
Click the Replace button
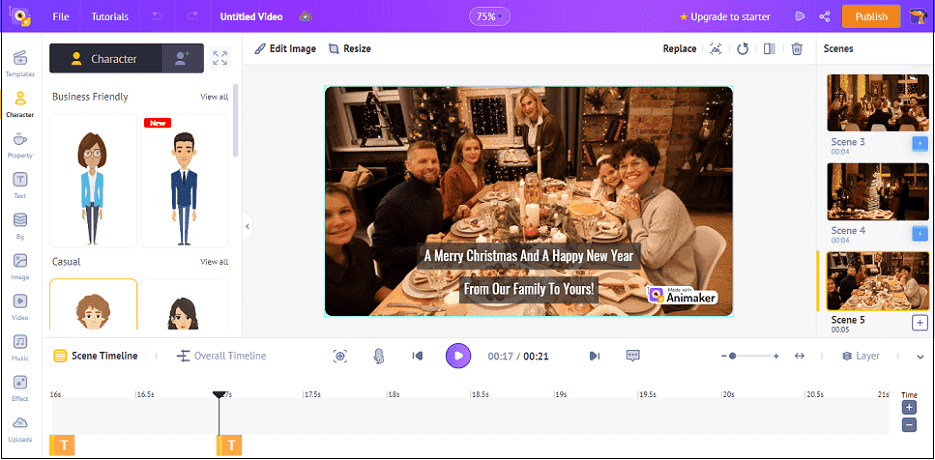[680, 49]
